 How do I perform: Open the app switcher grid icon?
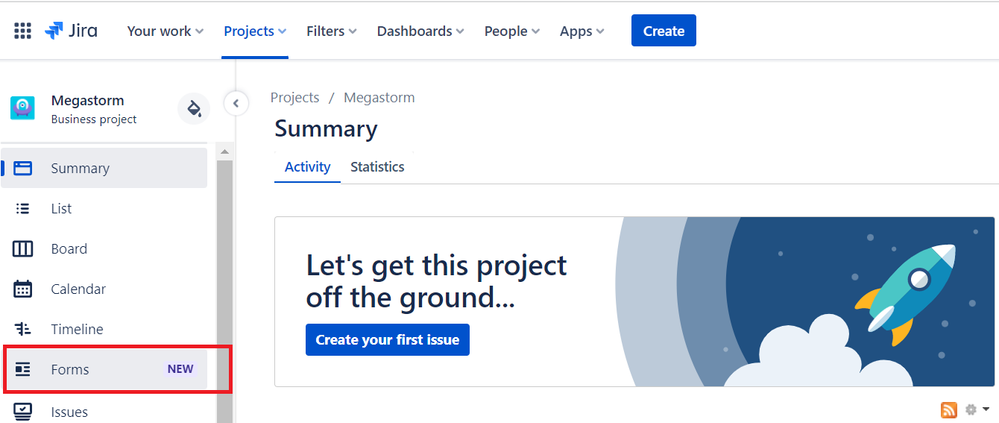click(x=22, y=31)
